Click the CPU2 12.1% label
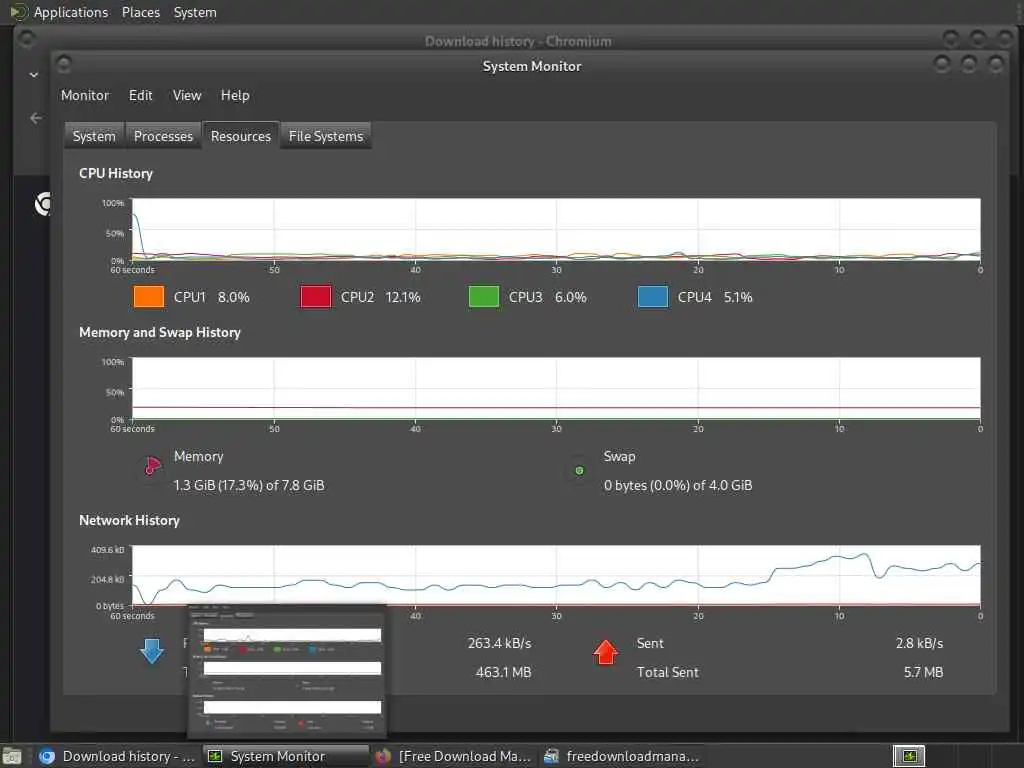1024x768 pixels. [x=381, y=297]
